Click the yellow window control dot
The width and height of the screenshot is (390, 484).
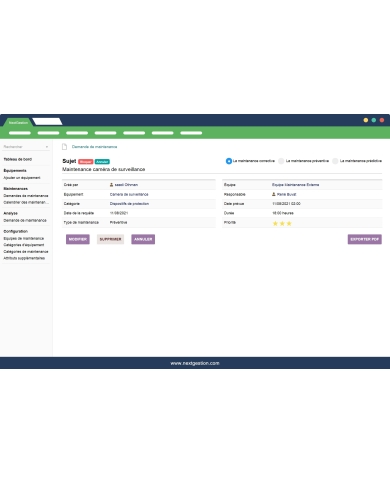tap(366, 120)
